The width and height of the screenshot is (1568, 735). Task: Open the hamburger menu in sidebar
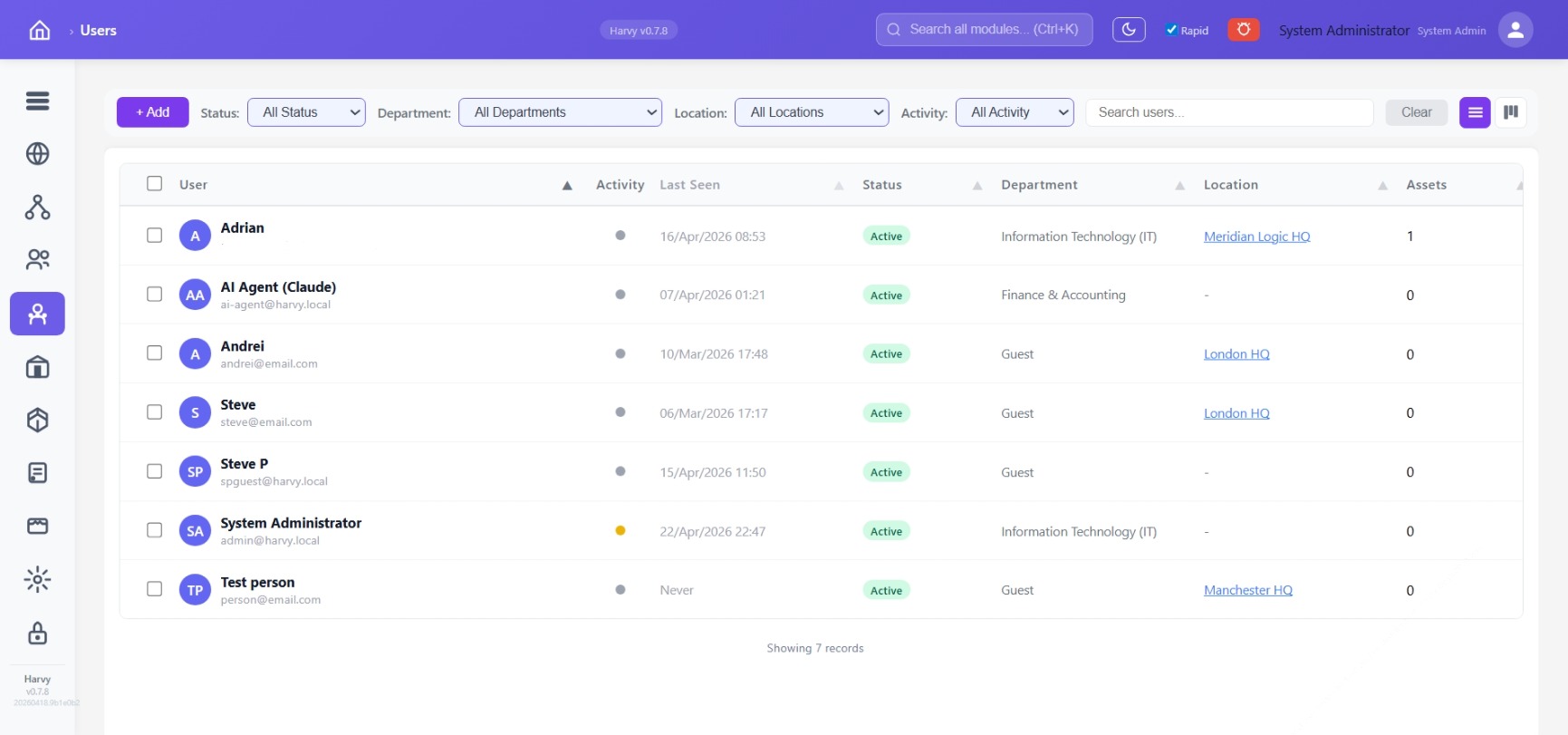point(37,101)
